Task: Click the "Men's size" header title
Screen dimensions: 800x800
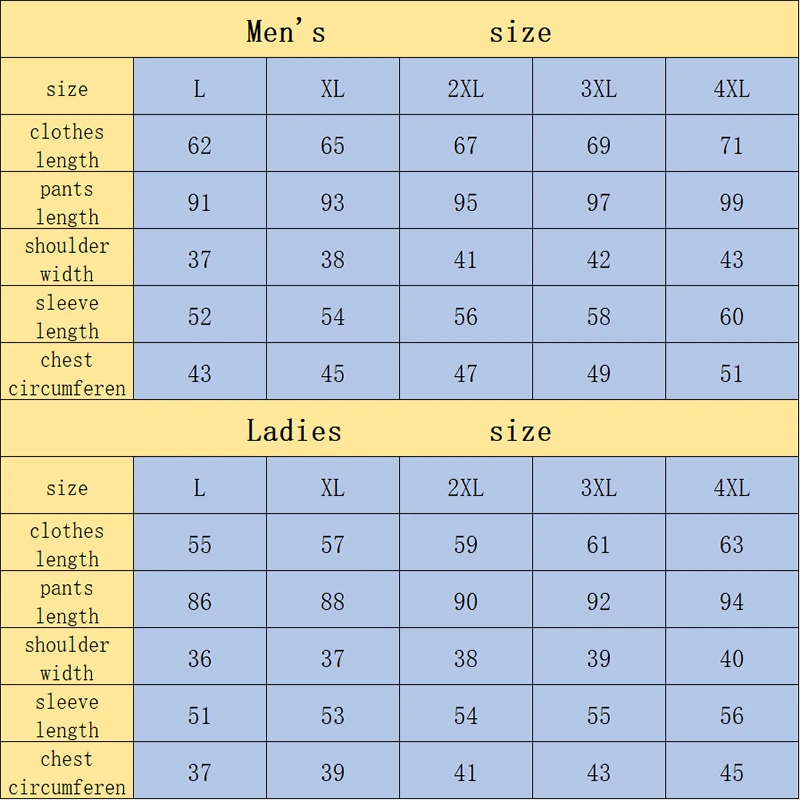Action: pos(399,32)
